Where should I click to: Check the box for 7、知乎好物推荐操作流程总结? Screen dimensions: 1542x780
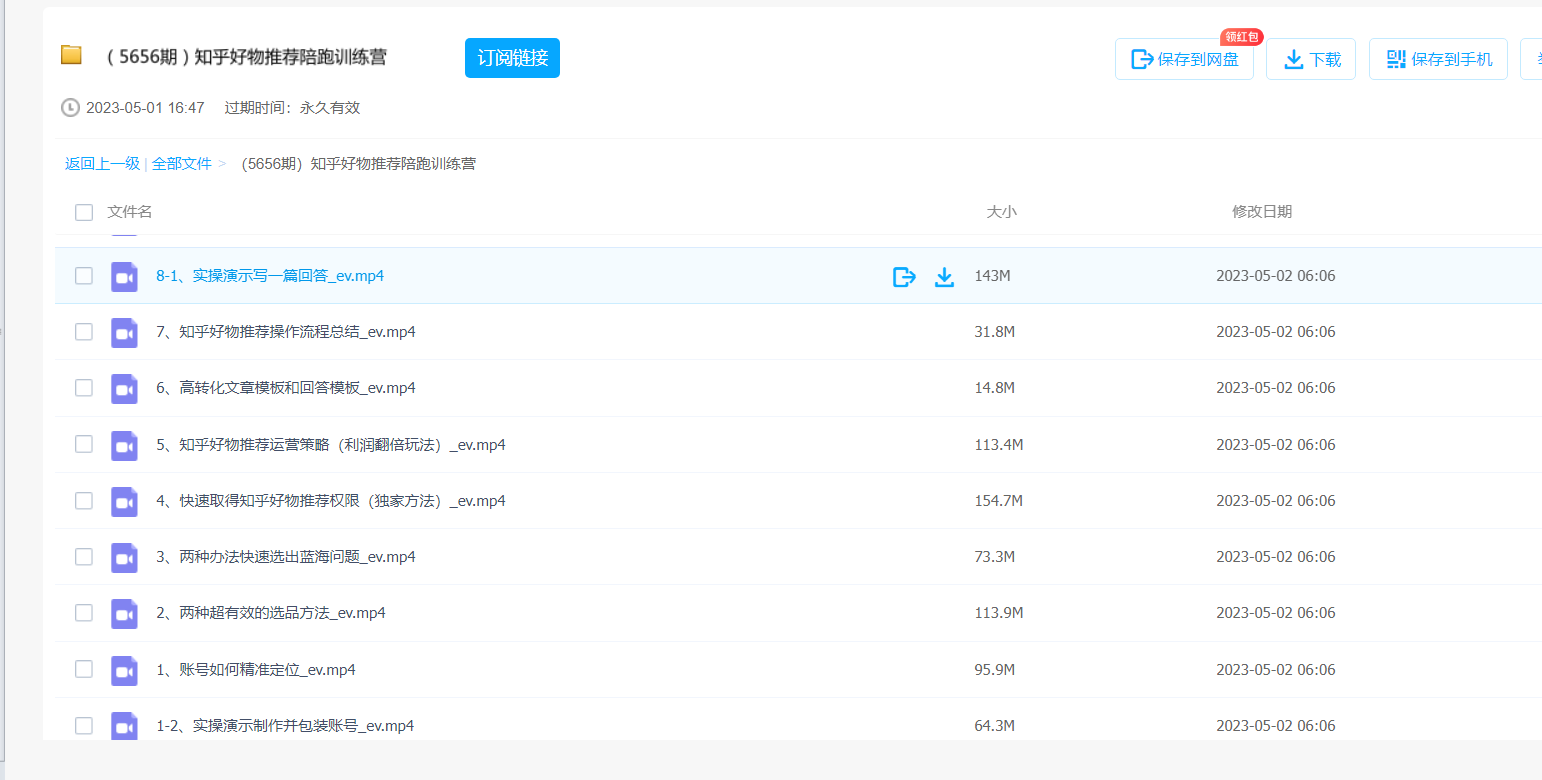(84, 332)
